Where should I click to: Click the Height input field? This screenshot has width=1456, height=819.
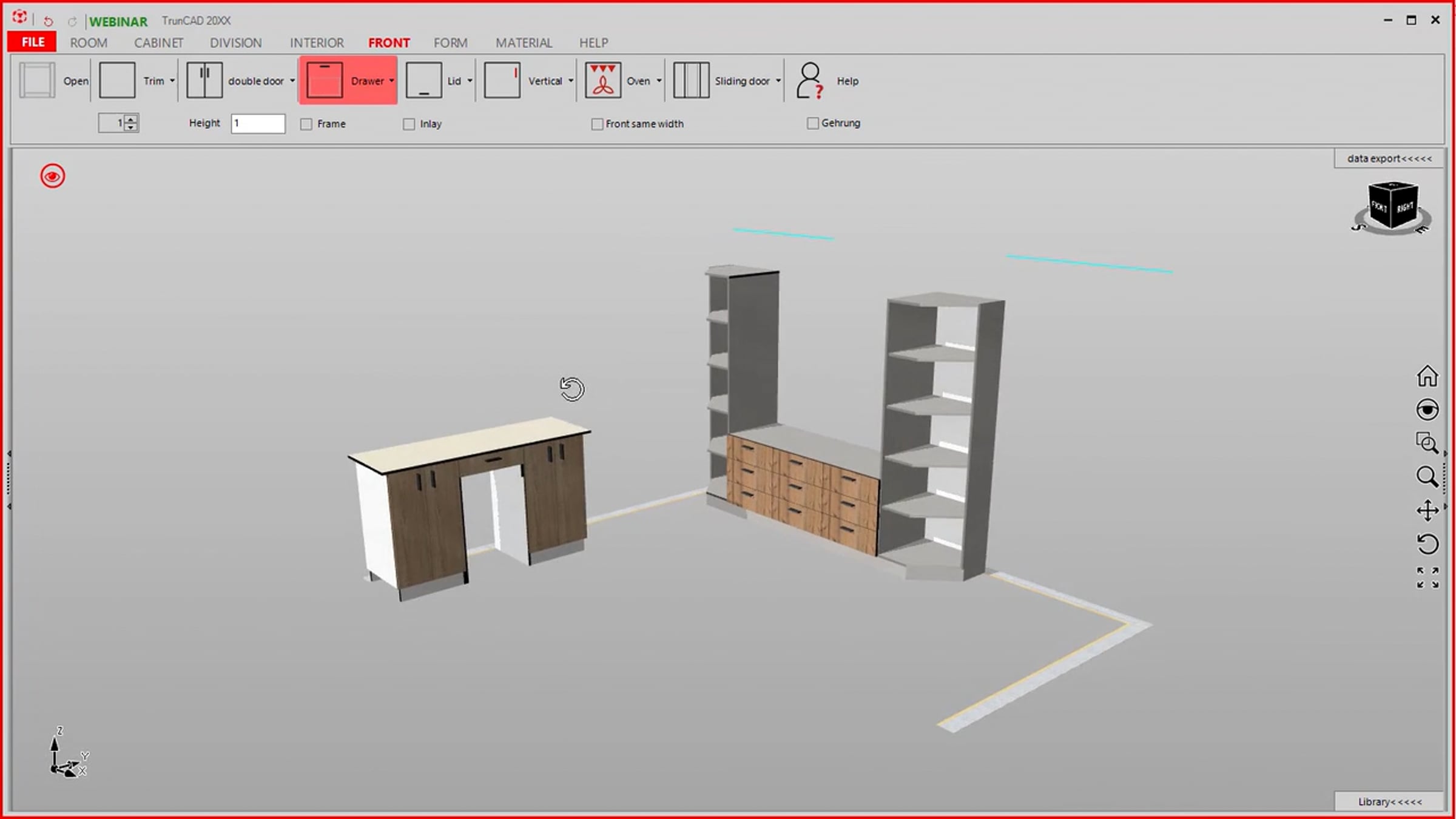[258, 123]
